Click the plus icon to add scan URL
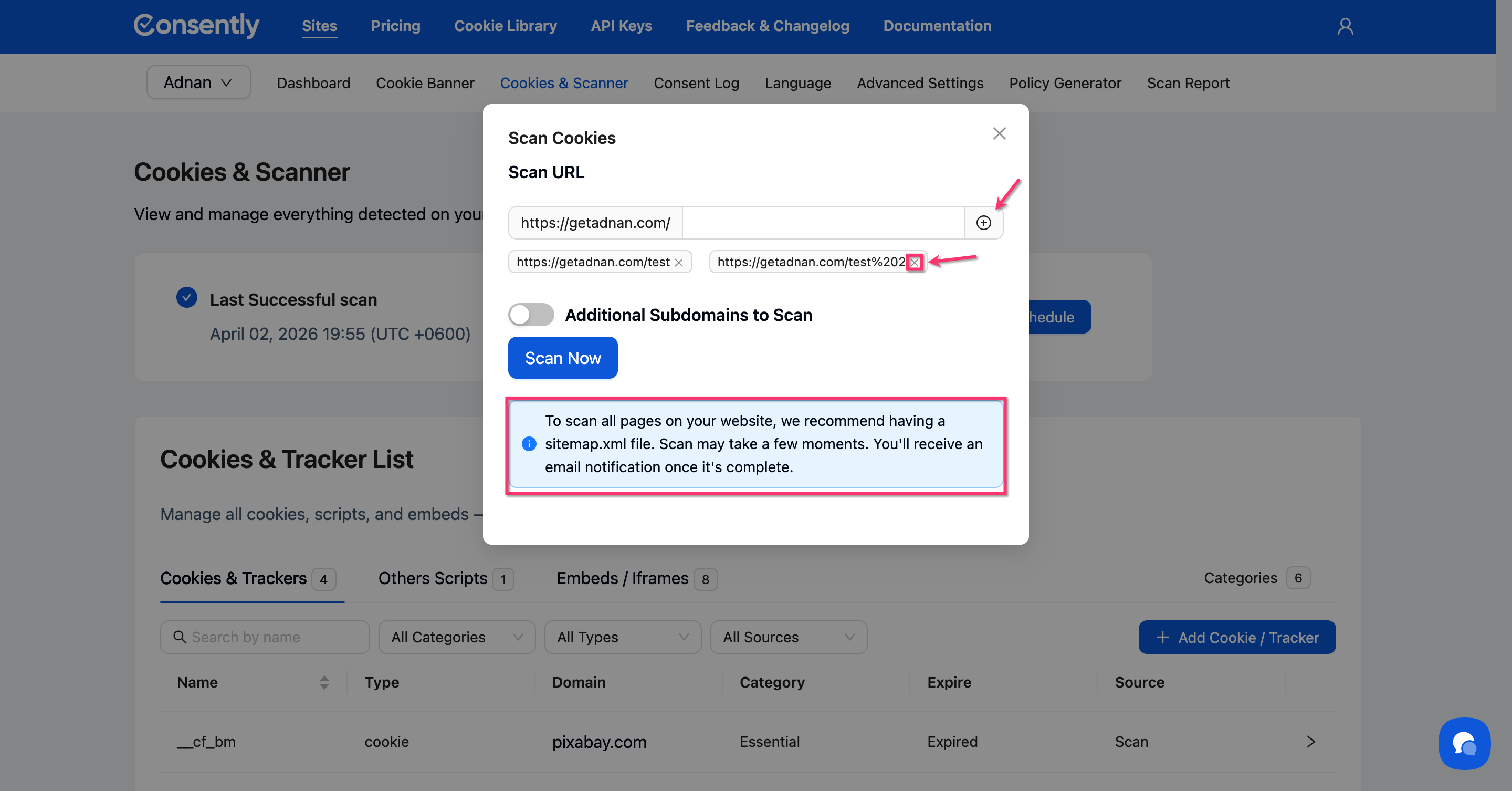Screen dimensions: 1512x791 [x=983, y=223]
